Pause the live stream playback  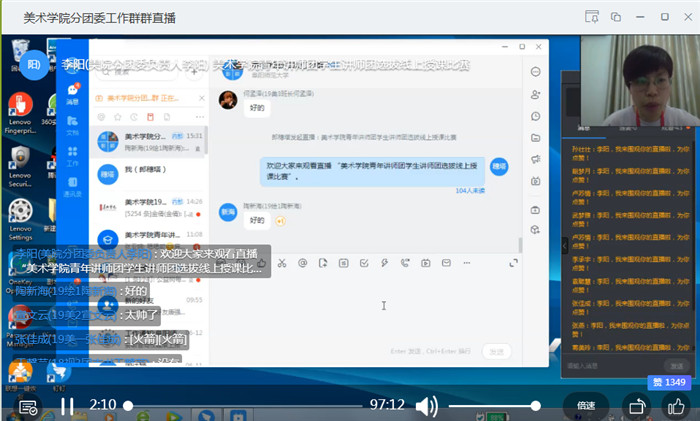(x=67, y=405)
